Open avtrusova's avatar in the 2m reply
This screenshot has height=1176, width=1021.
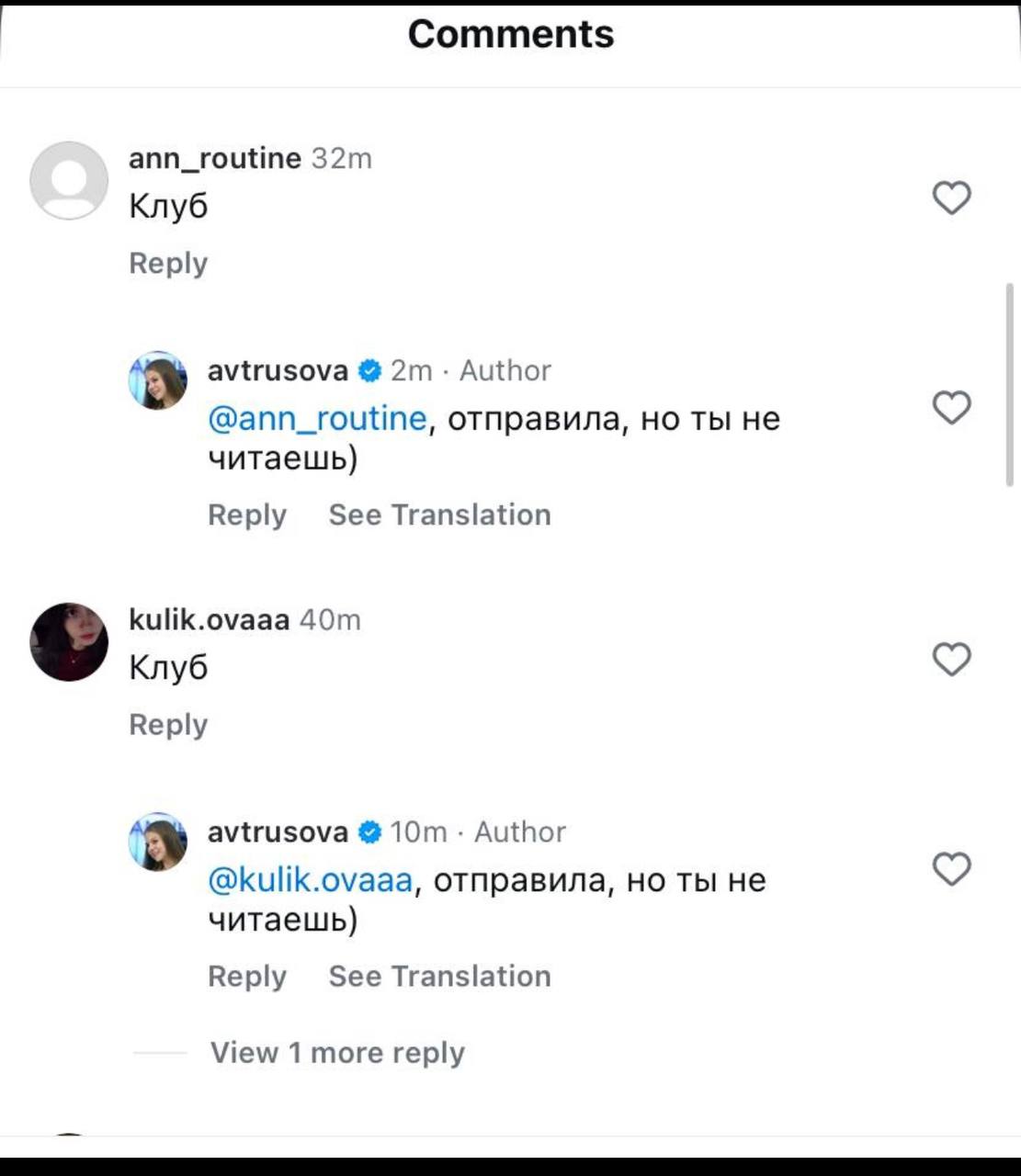[158, 380]
